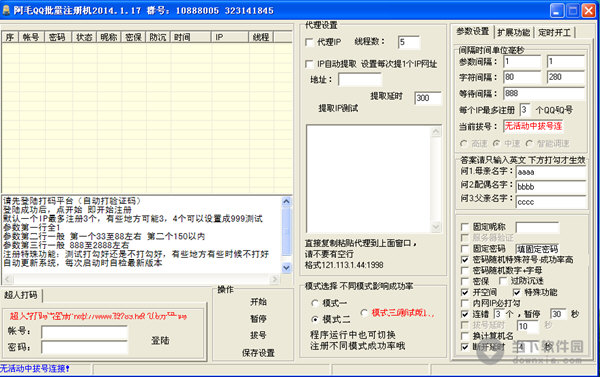
Task: Select the 模式一 radio button
Action: (x=315, y=303)
